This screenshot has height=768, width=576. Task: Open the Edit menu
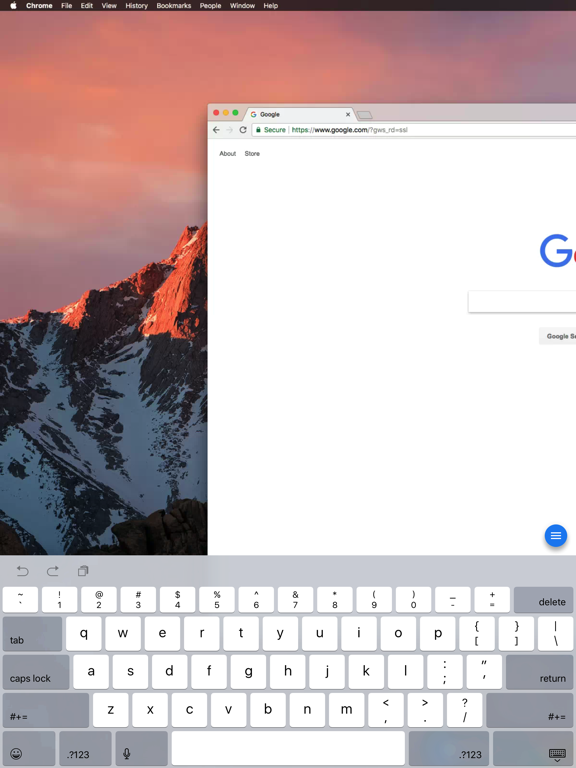[x=87, y=5]
